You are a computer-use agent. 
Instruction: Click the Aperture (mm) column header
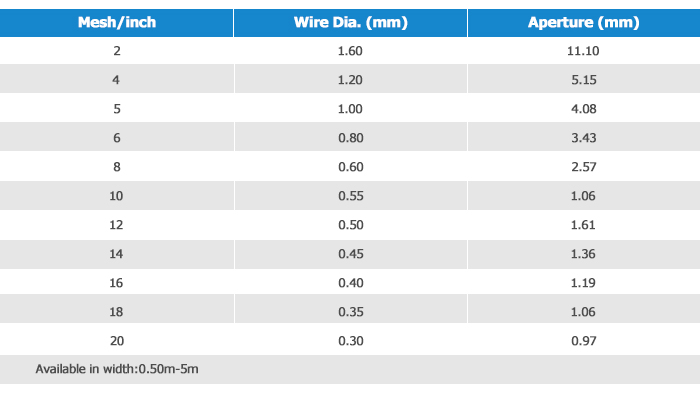584,23
